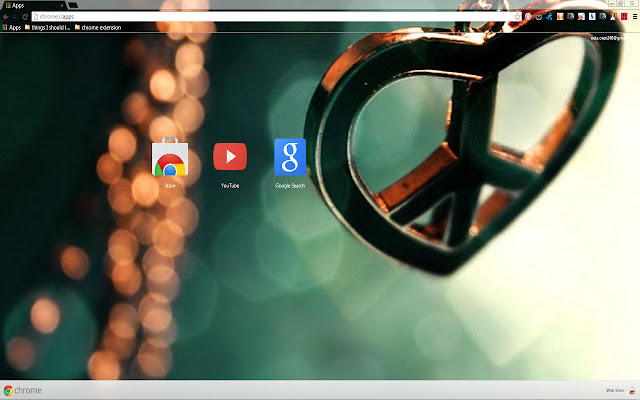Click the envelope mail extension icon
Image resolution: width=640 pixels, height=400 pixels.
pyautogui.click(x=539, y=17)
